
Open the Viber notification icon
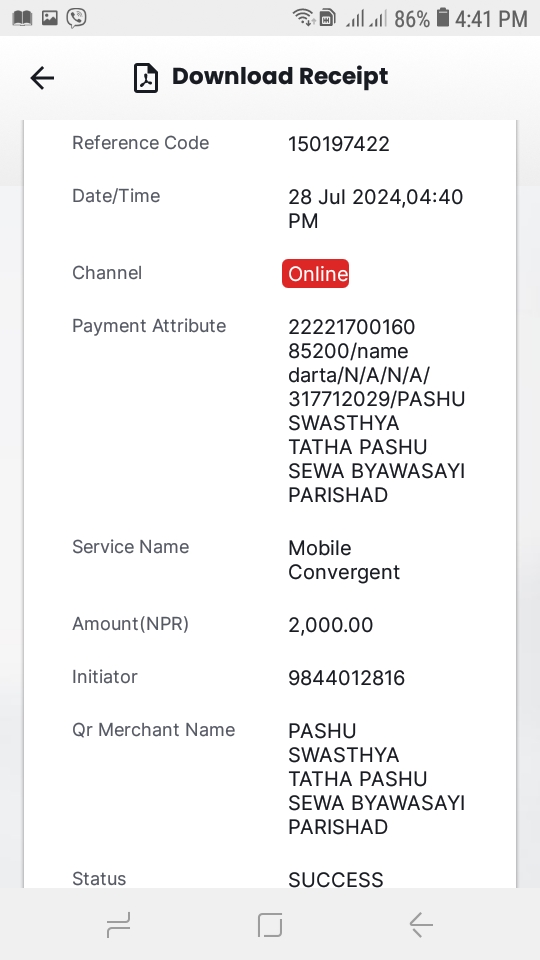[x=77, y=18]
